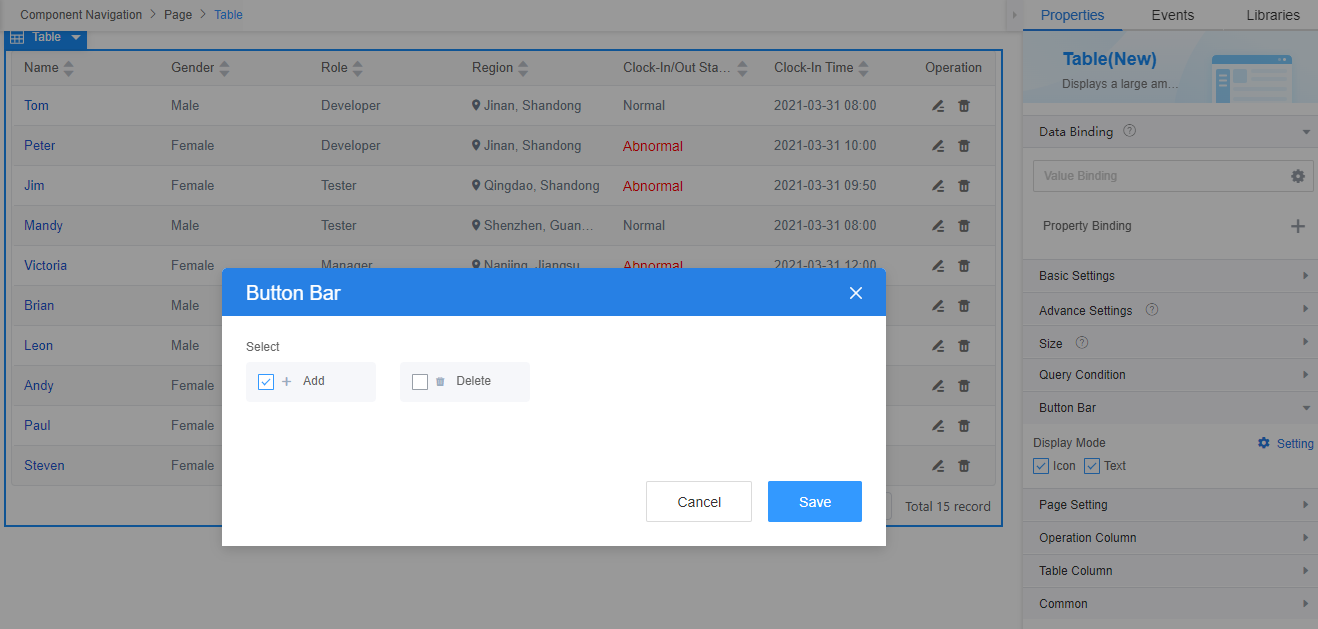Delete the row for Mandy
This screenshot has width=1318, height=629.
point(964,226)
